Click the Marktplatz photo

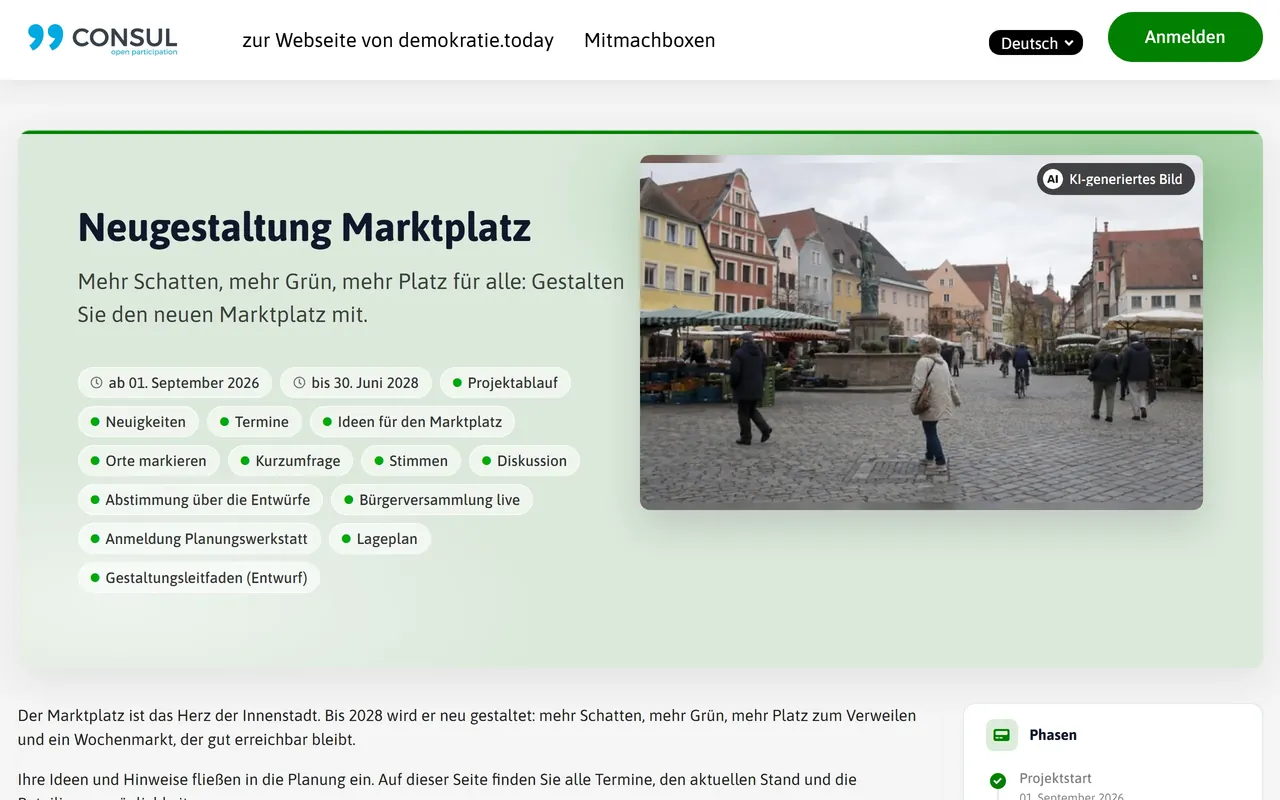click(921, 332)
